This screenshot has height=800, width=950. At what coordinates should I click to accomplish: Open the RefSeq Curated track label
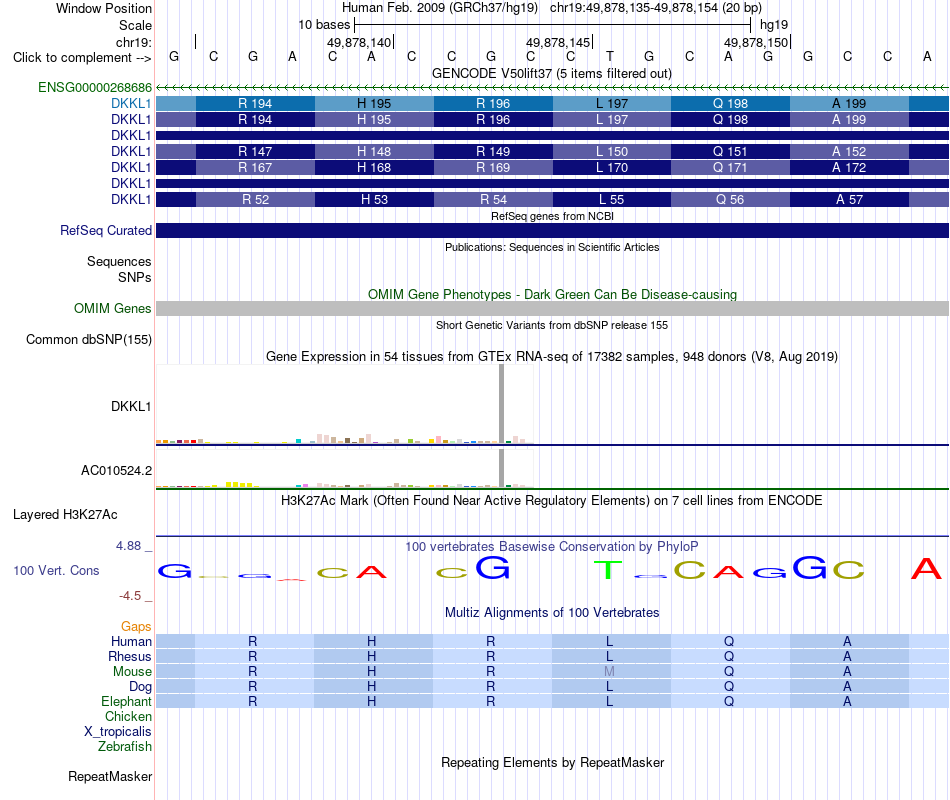(x=106, y=230)
